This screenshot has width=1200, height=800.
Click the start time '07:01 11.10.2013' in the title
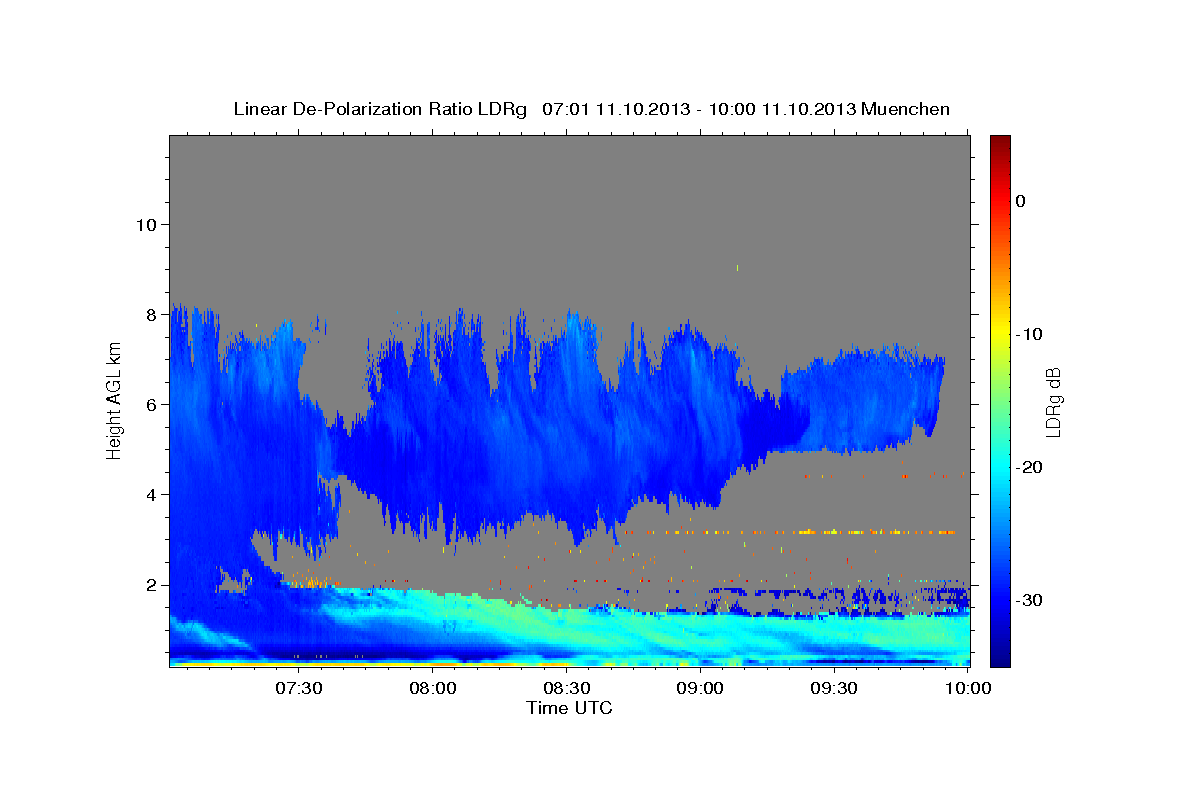pos(616,109)
